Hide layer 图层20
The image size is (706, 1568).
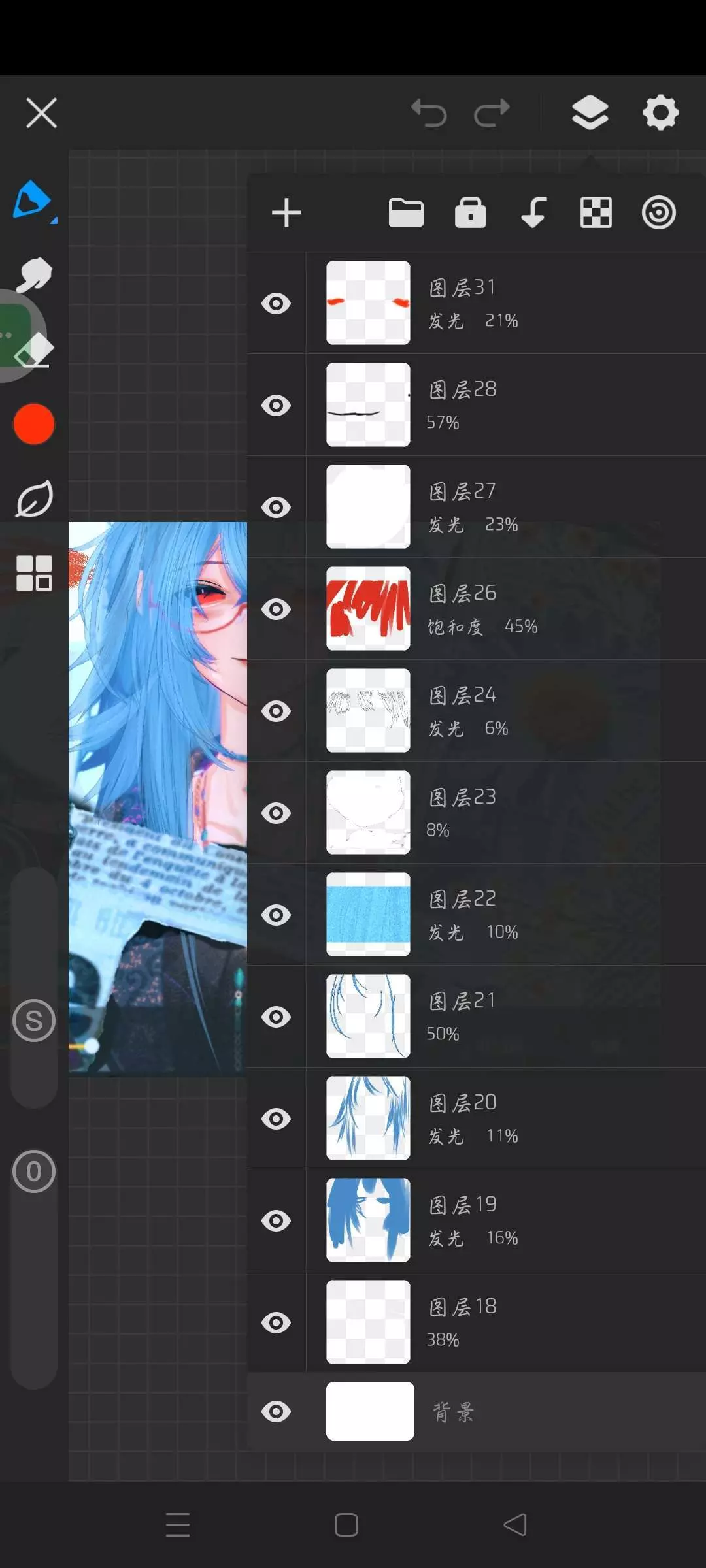pyautogui.click(x=277, y=1119)
